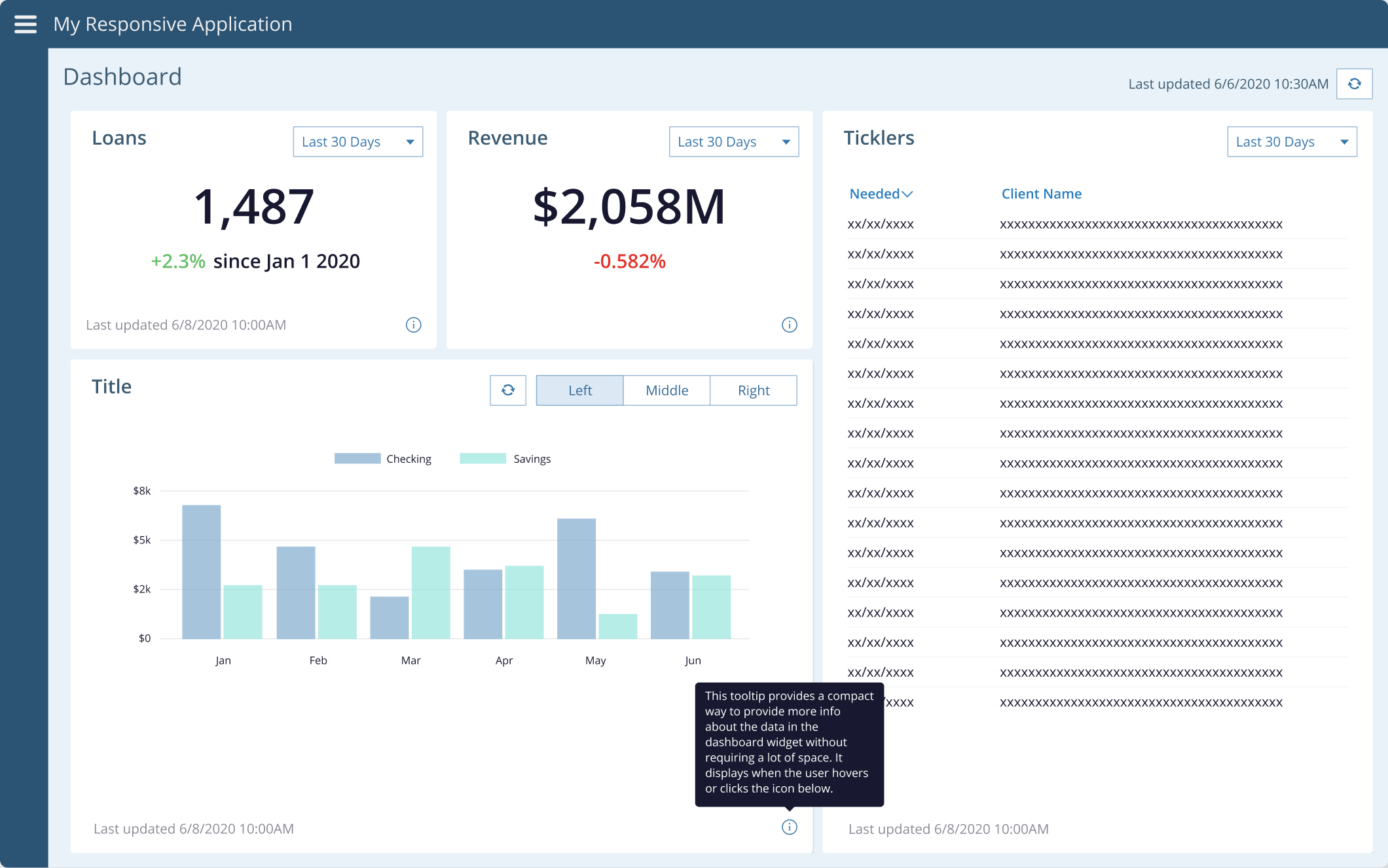The image size is (1388, 868).
Task: Click info icon below the tooltip
Action: tap(789, 827)
